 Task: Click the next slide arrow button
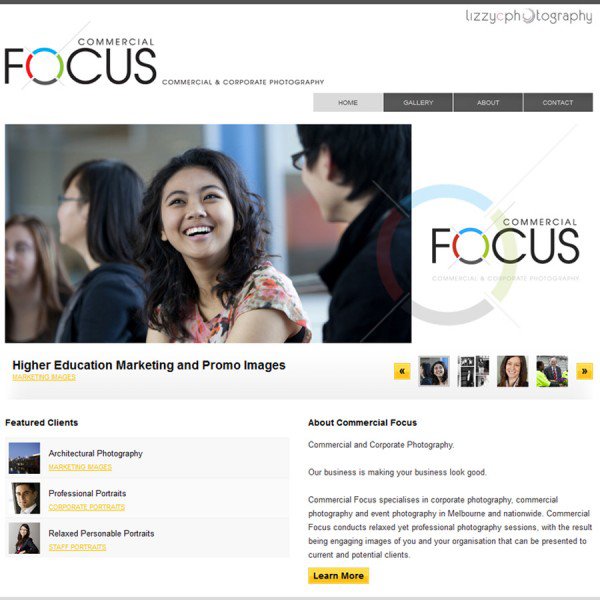(584, 371)
